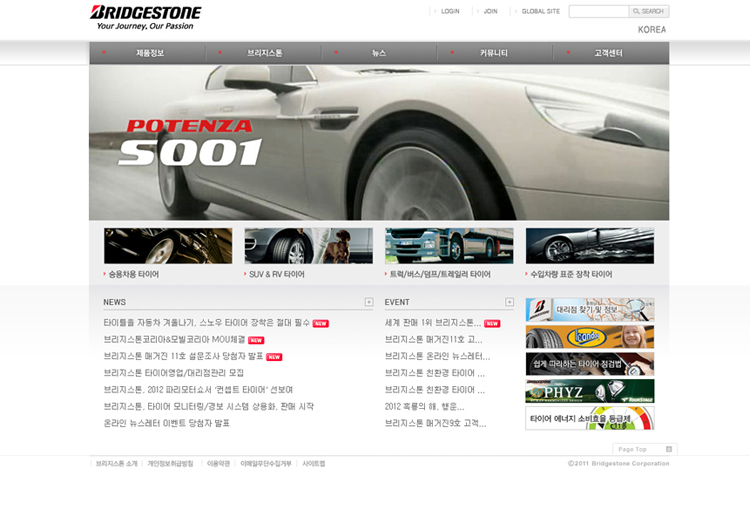Open footer link 이메일무단수집거부

(265, 463)
